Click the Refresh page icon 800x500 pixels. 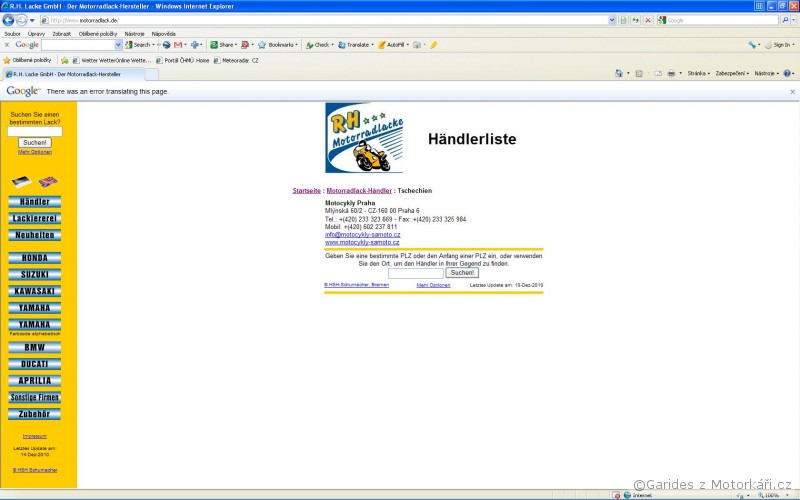(636, 20)
